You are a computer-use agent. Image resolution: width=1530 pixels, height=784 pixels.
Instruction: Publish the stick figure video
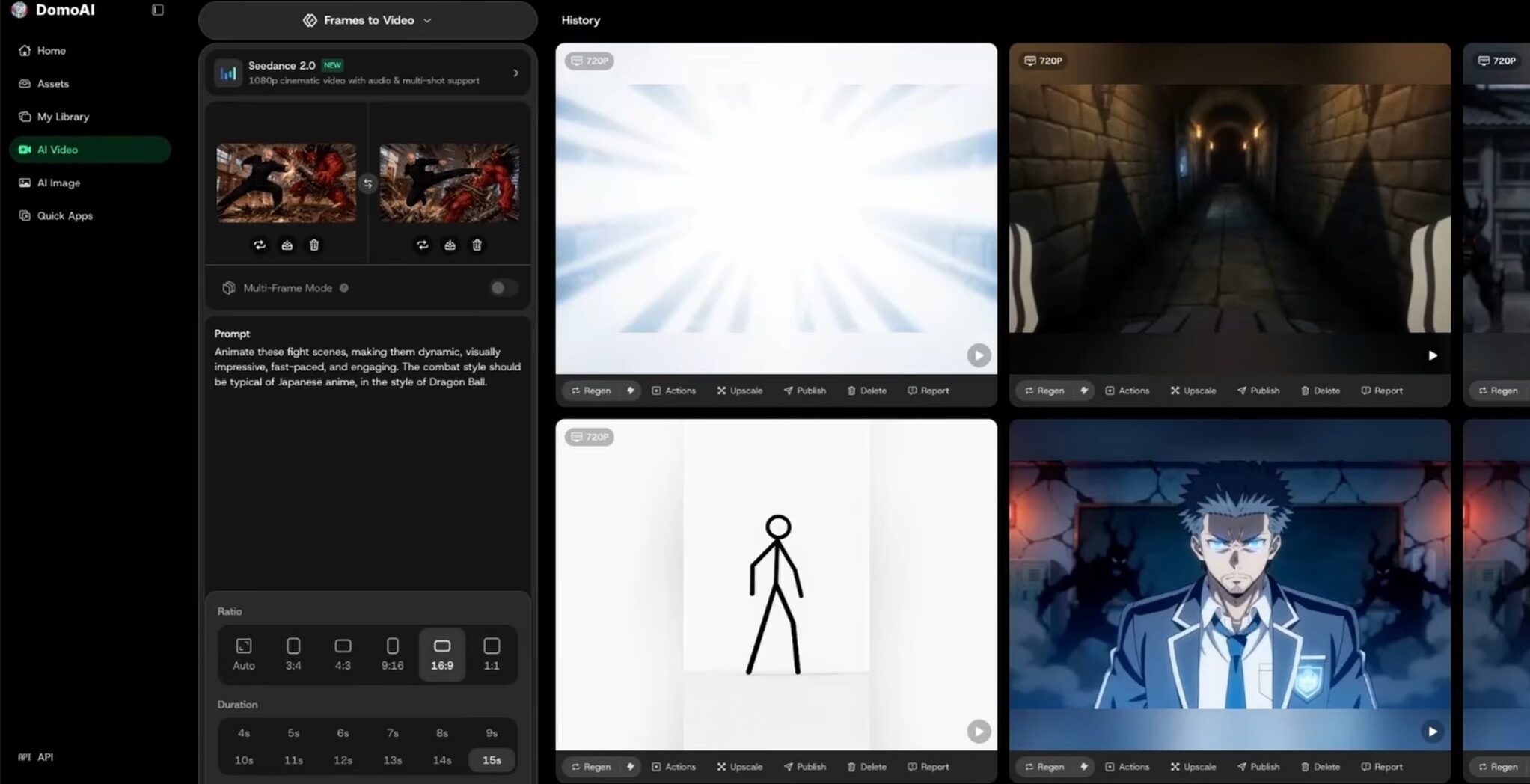click(x=804, y=767)
